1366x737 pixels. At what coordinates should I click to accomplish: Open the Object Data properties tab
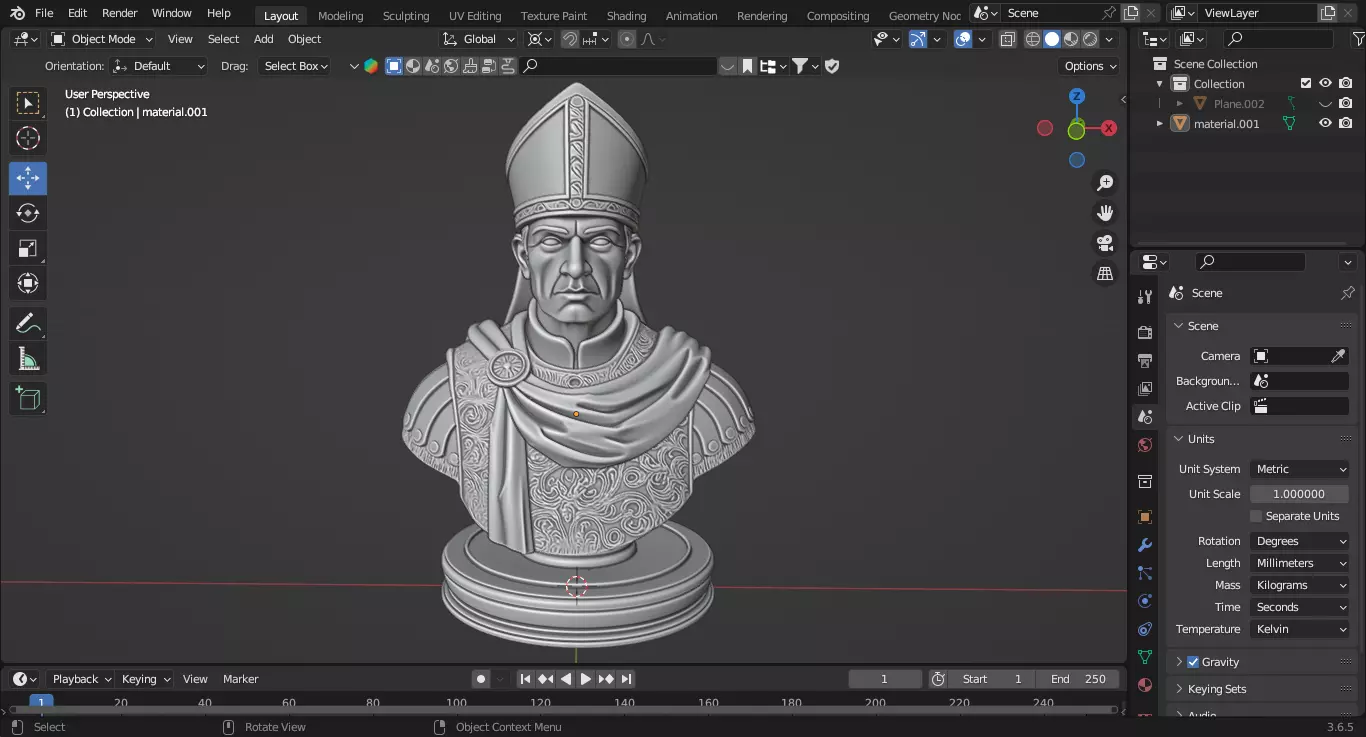pyautogui.click(x=1145, y=657)
